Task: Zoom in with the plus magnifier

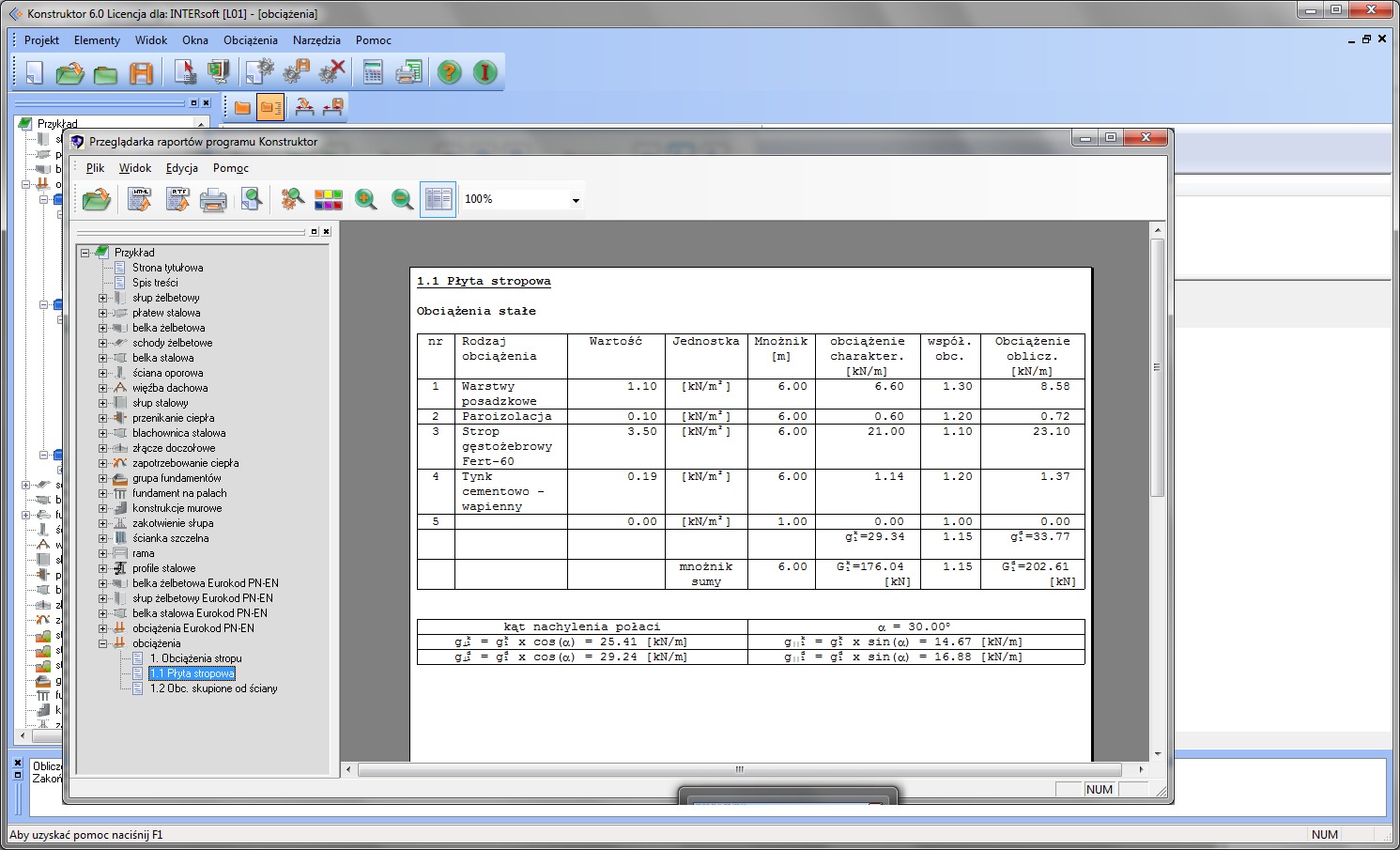Action: pyautogui.click(x=366, y=199)
